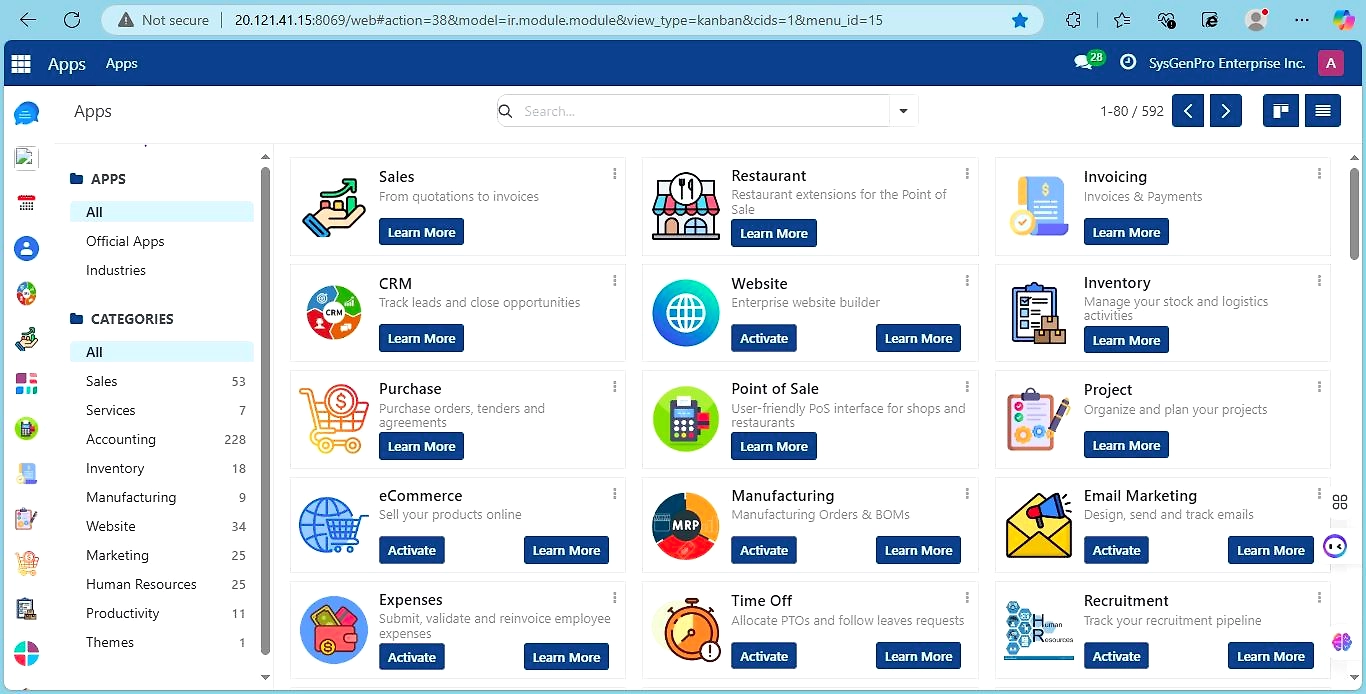Activate the Website app
This screenshot has width=1366, height=694.
[764, 338]
